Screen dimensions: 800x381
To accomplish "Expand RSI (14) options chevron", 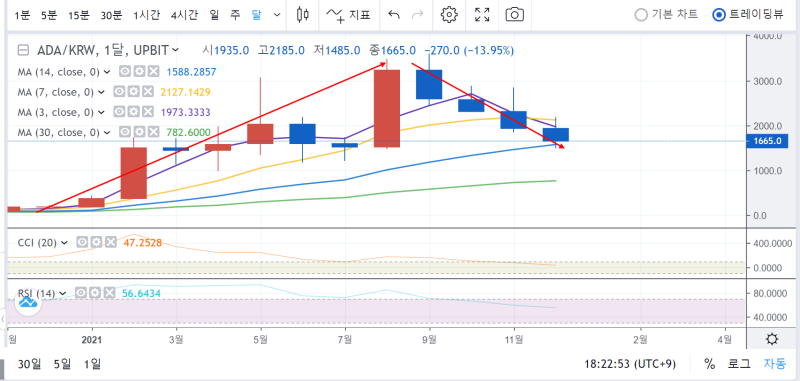I will pyautogui.click(x=62, y=293).
